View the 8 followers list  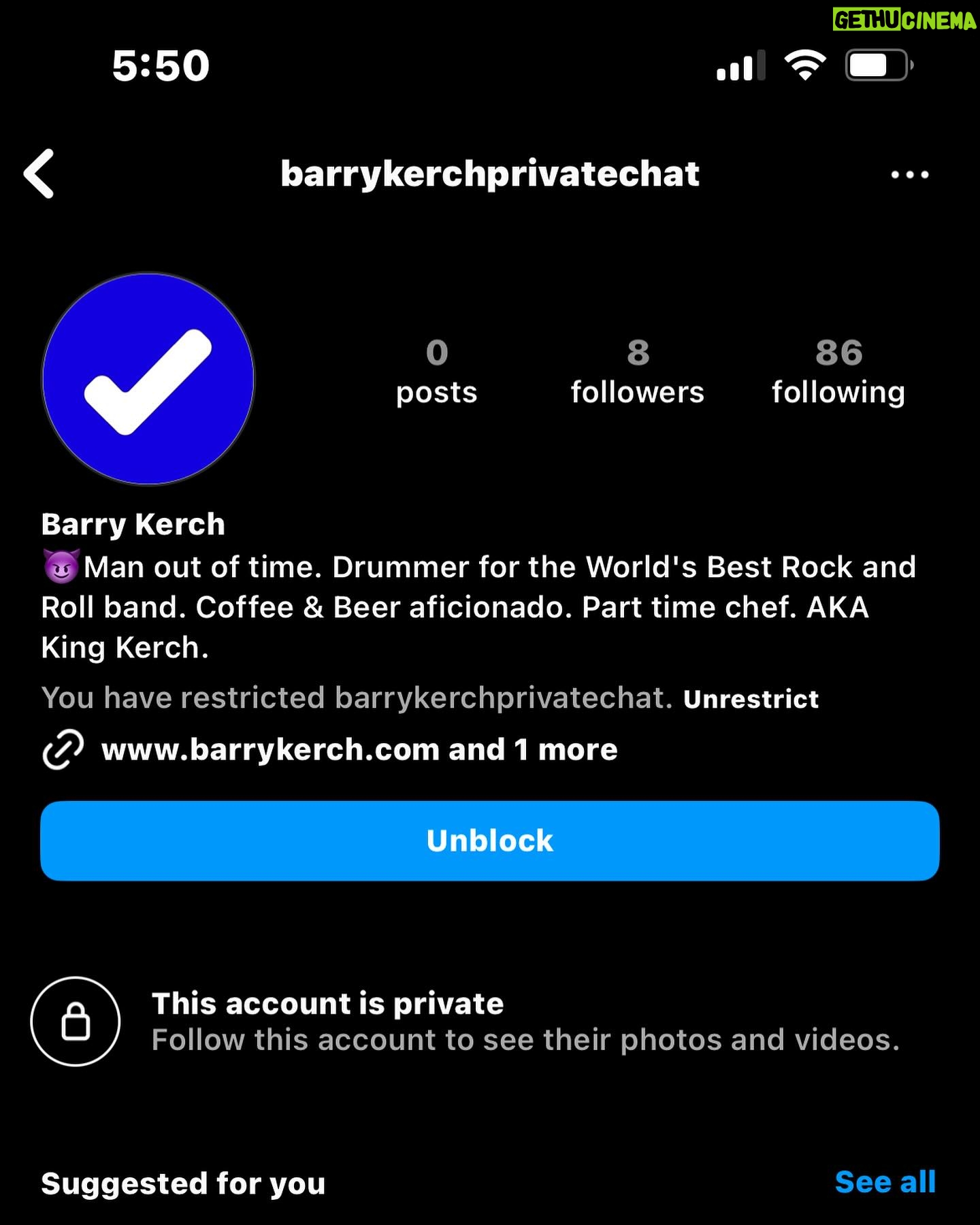tap(638, 372)
